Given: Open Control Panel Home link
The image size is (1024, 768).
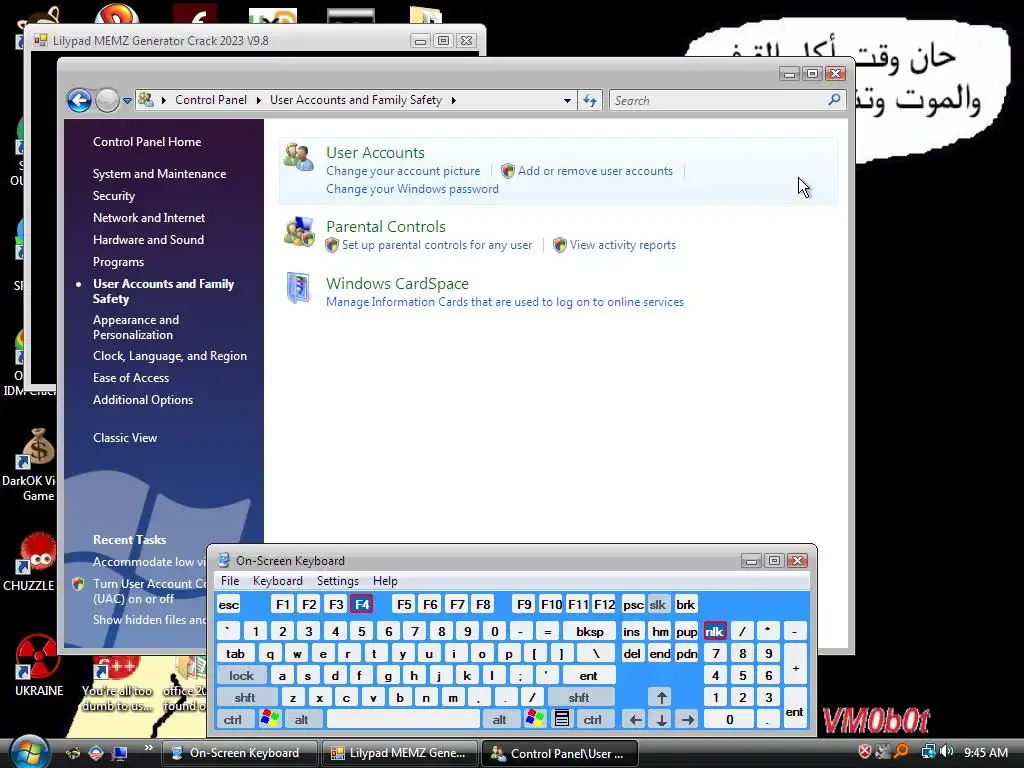Looking at the screenshot, I should tap(147, 142).
